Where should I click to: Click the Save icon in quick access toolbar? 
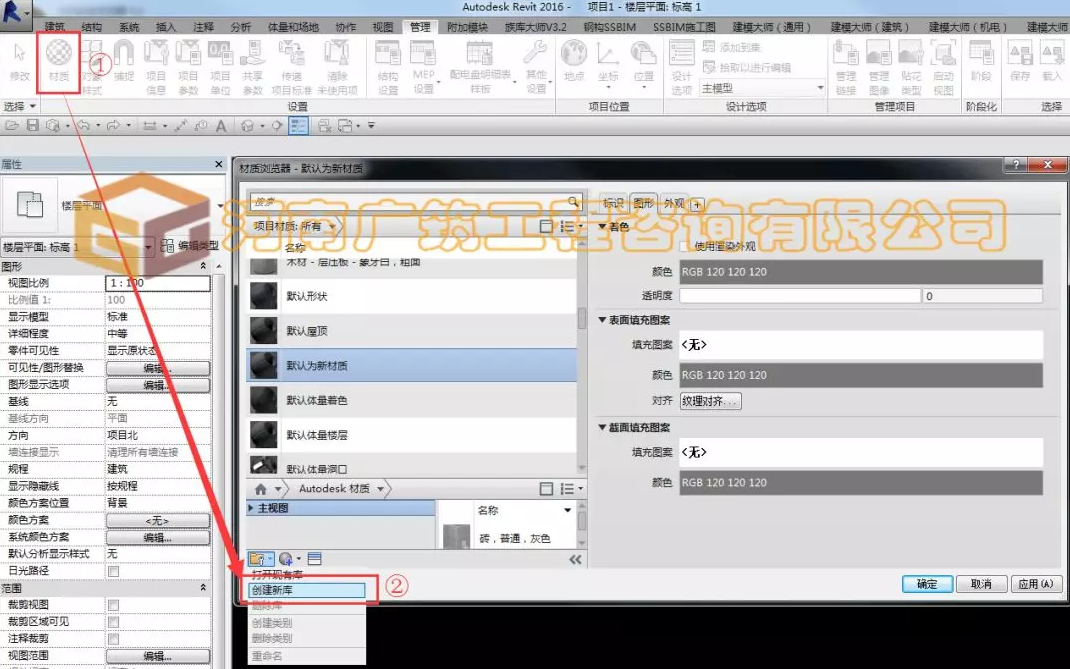tap(32, 126)
